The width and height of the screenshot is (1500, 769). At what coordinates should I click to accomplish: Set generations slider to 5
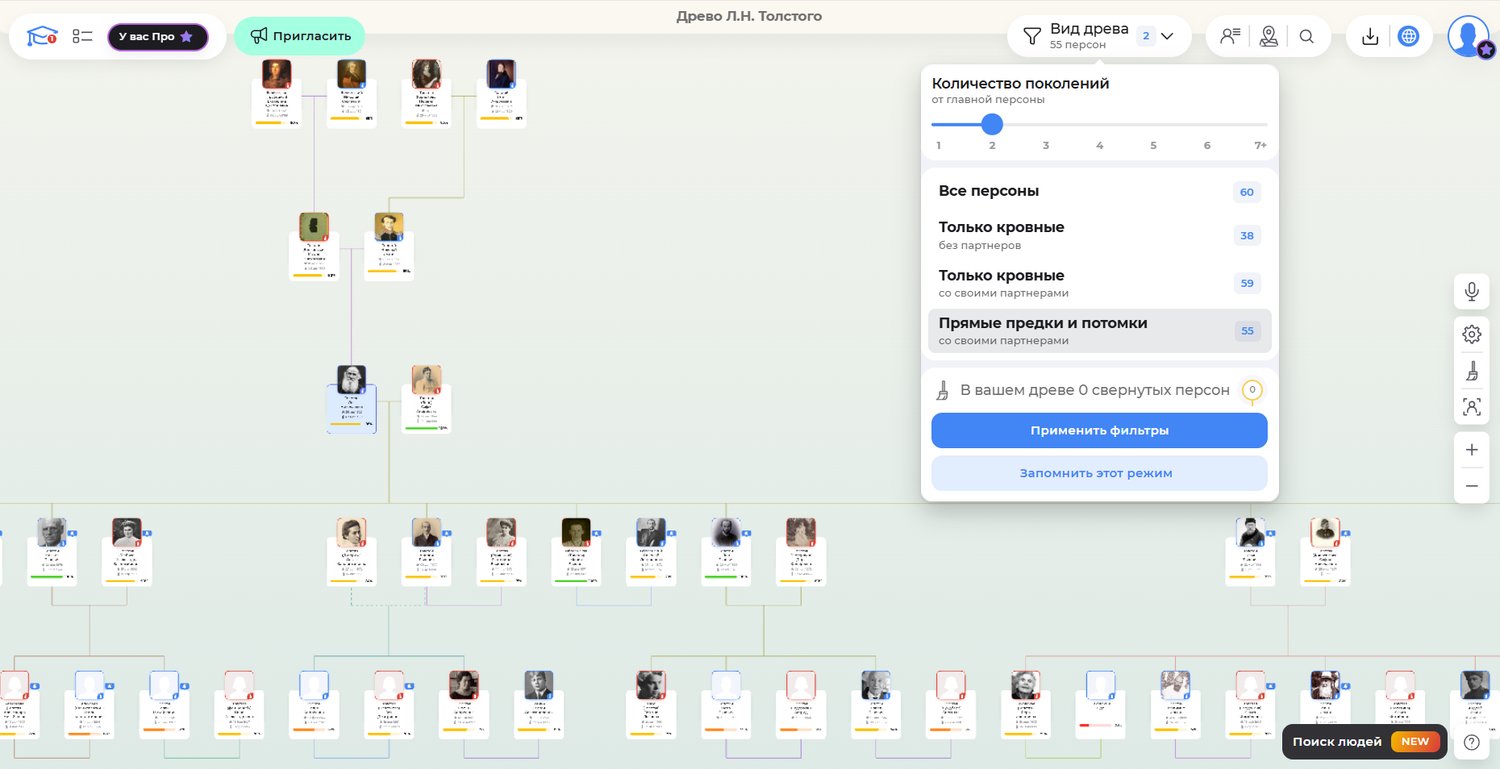pos(1153,125)
